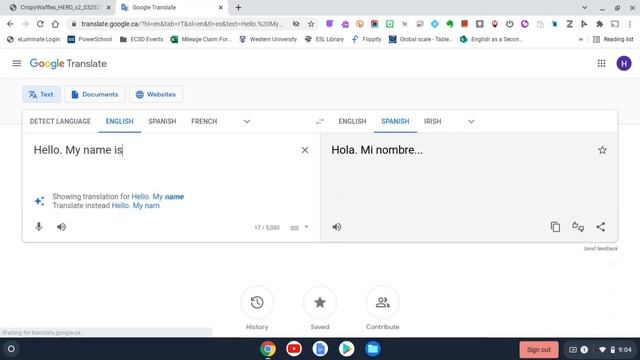Go to browser home page
640x360 pixels.
pos(55,24)
